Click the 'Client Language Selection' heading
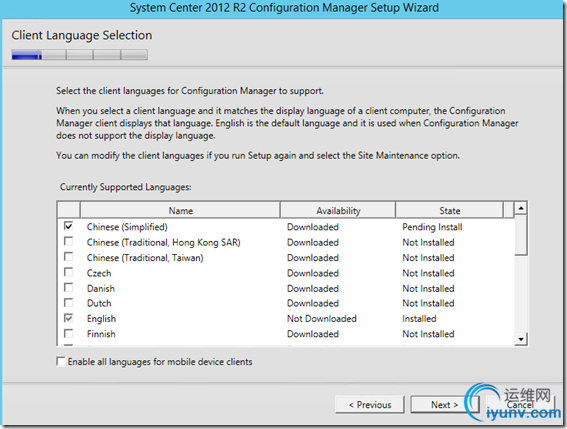 point(82,35)
